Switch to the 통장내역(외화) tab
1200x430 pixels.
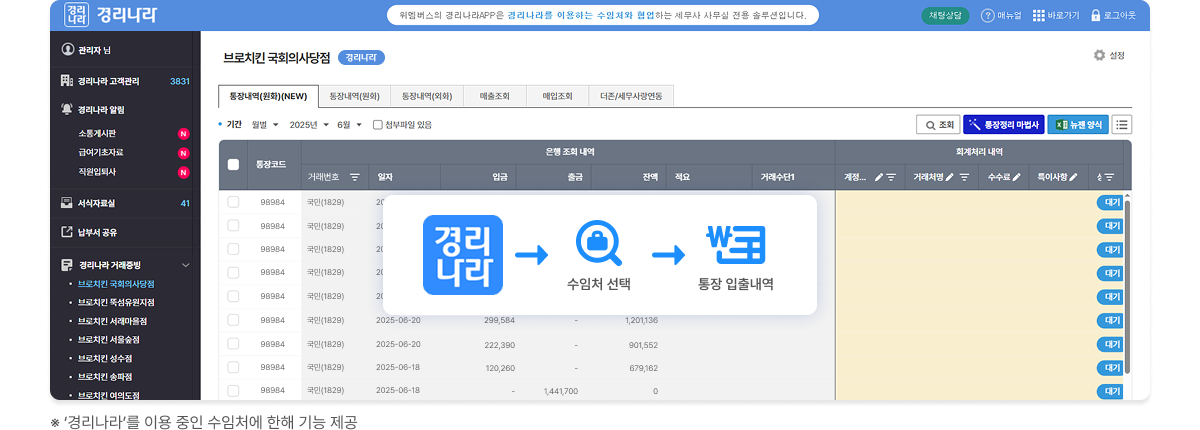(427, 97)
